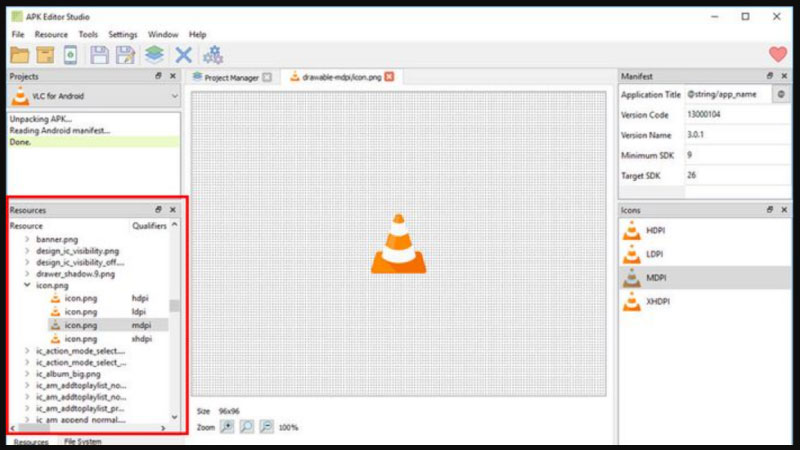Close the Icons panel
The height and width of the screenshot is (450, 800).
pyautogui.click(x=784, y=210)
